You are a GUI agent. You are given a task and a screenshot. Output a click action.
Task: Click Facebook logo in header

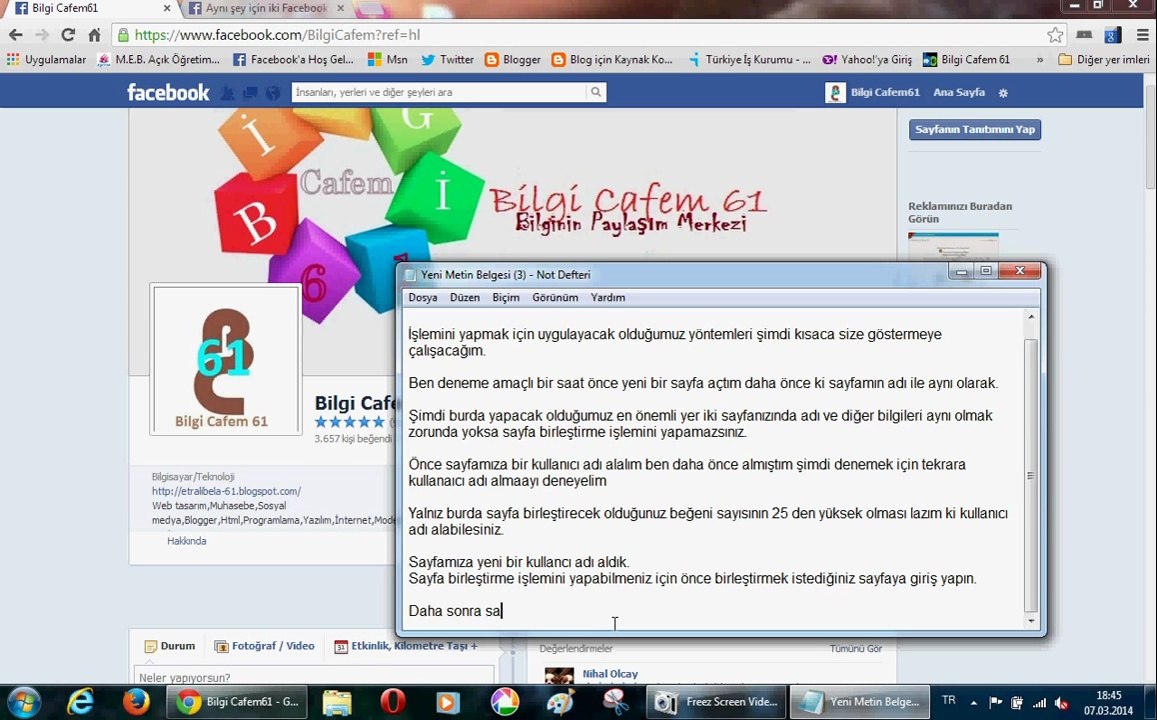click(x=168, y=92)
